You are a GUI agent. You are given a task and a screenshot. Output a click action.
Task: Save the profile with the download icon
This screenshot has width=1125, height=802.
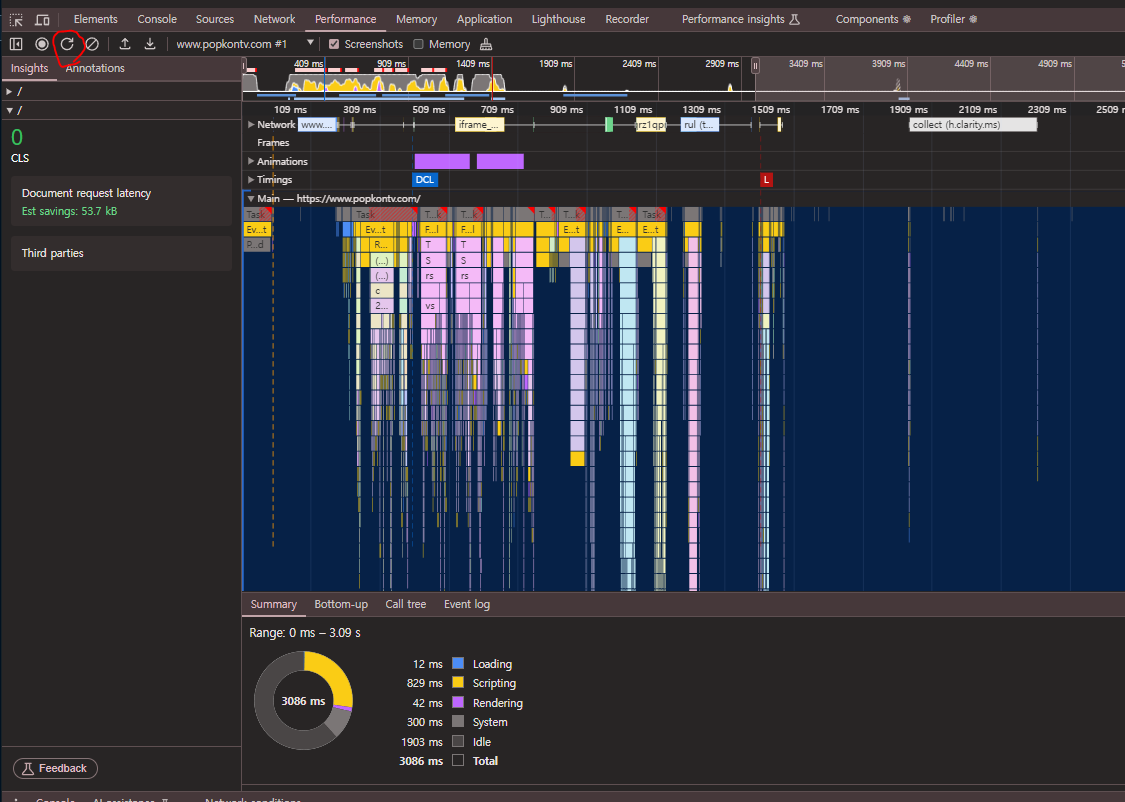click(150, 44)
